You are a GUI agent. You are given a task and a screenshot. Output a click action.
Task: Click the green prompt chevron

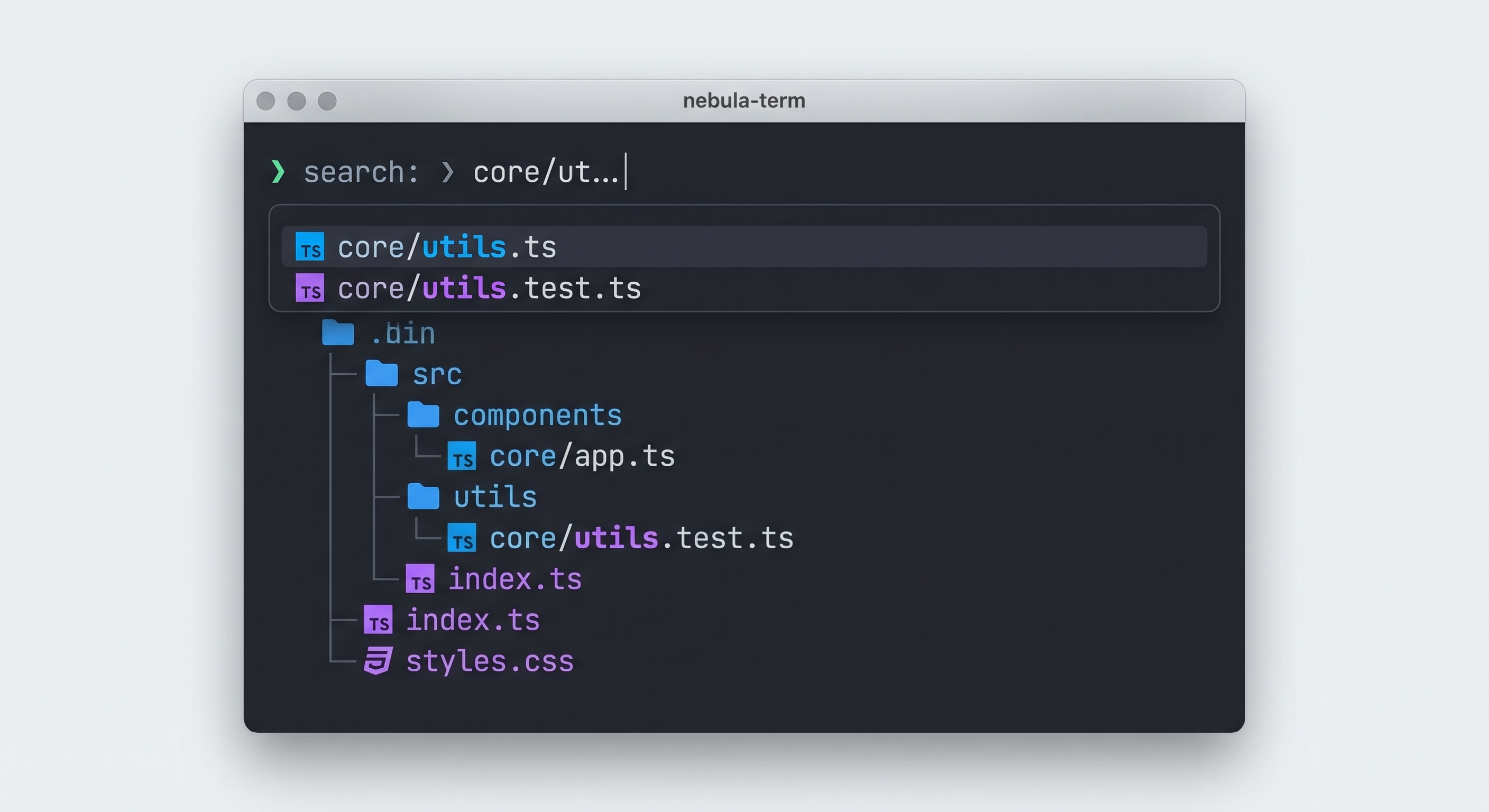(278, 172)
